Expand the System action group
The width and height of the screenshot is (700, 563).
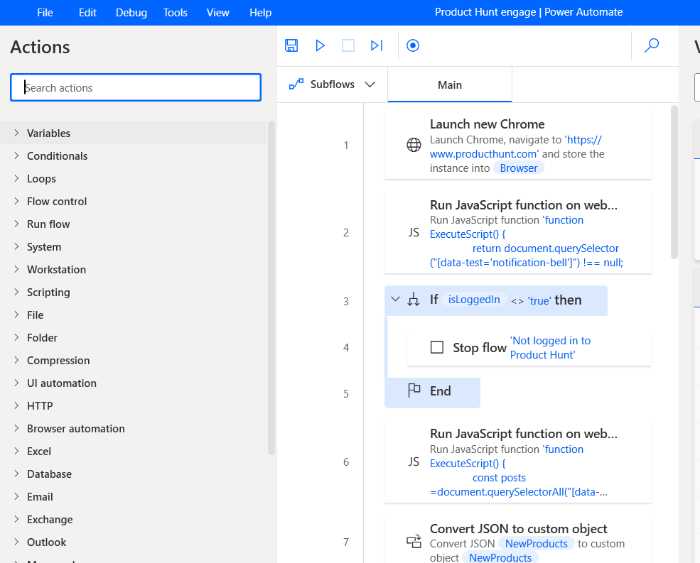17,246
